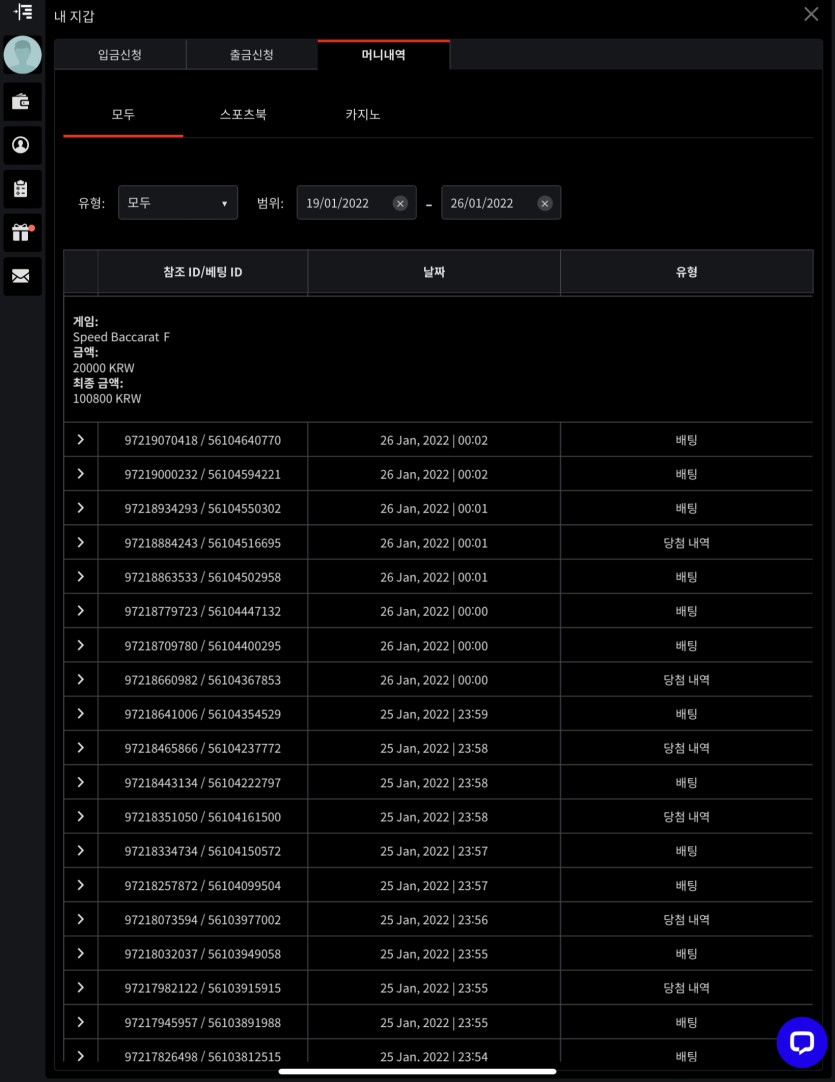Select ID text 97218351050 / 56104161500
The height and width of the screenshot is (1082, 835).
point(203,817)
